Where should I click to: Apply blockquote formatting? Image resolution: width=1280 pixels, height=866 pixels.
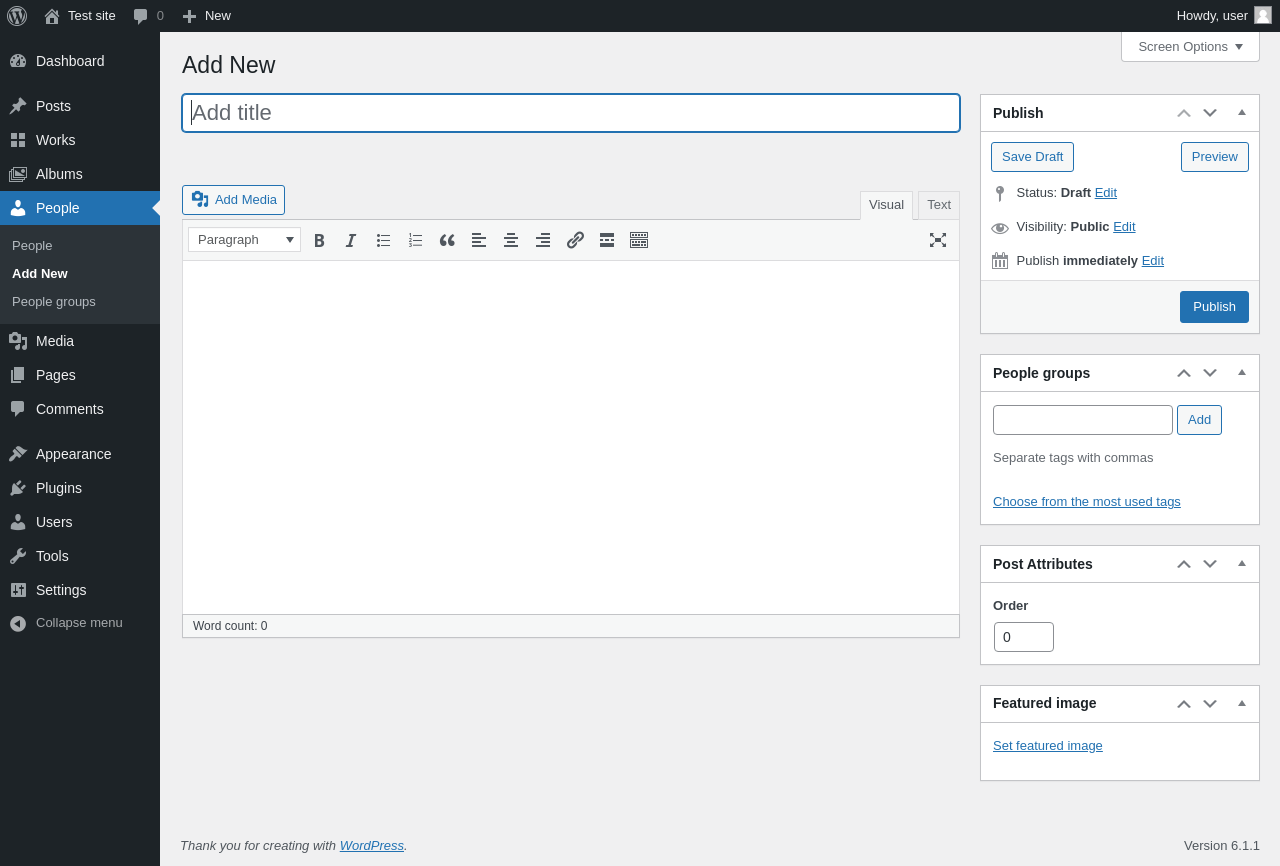pos(447,240)
